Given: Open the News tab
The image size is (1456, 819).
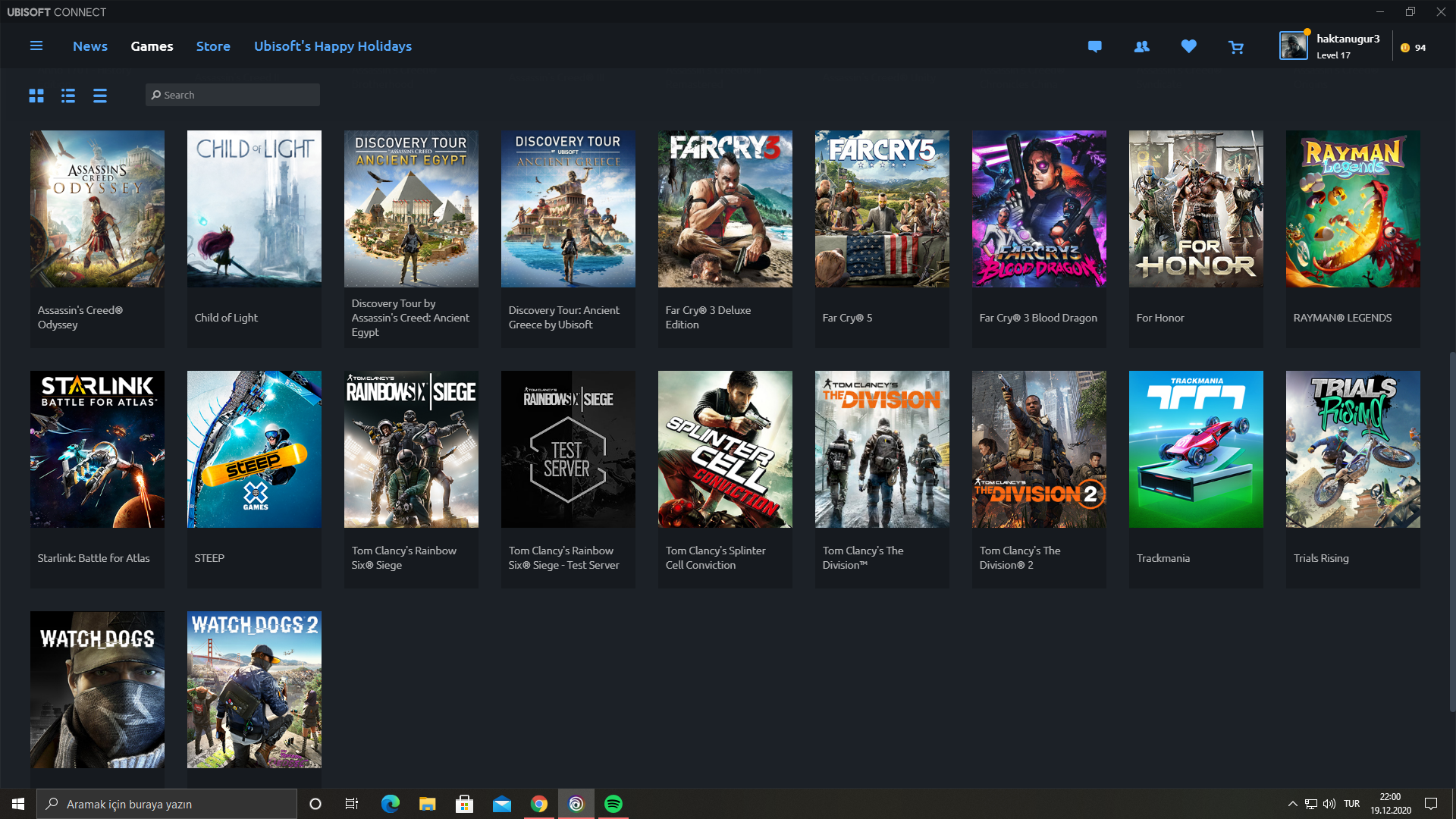Looking at the screenshot, I should click(90, 46).
